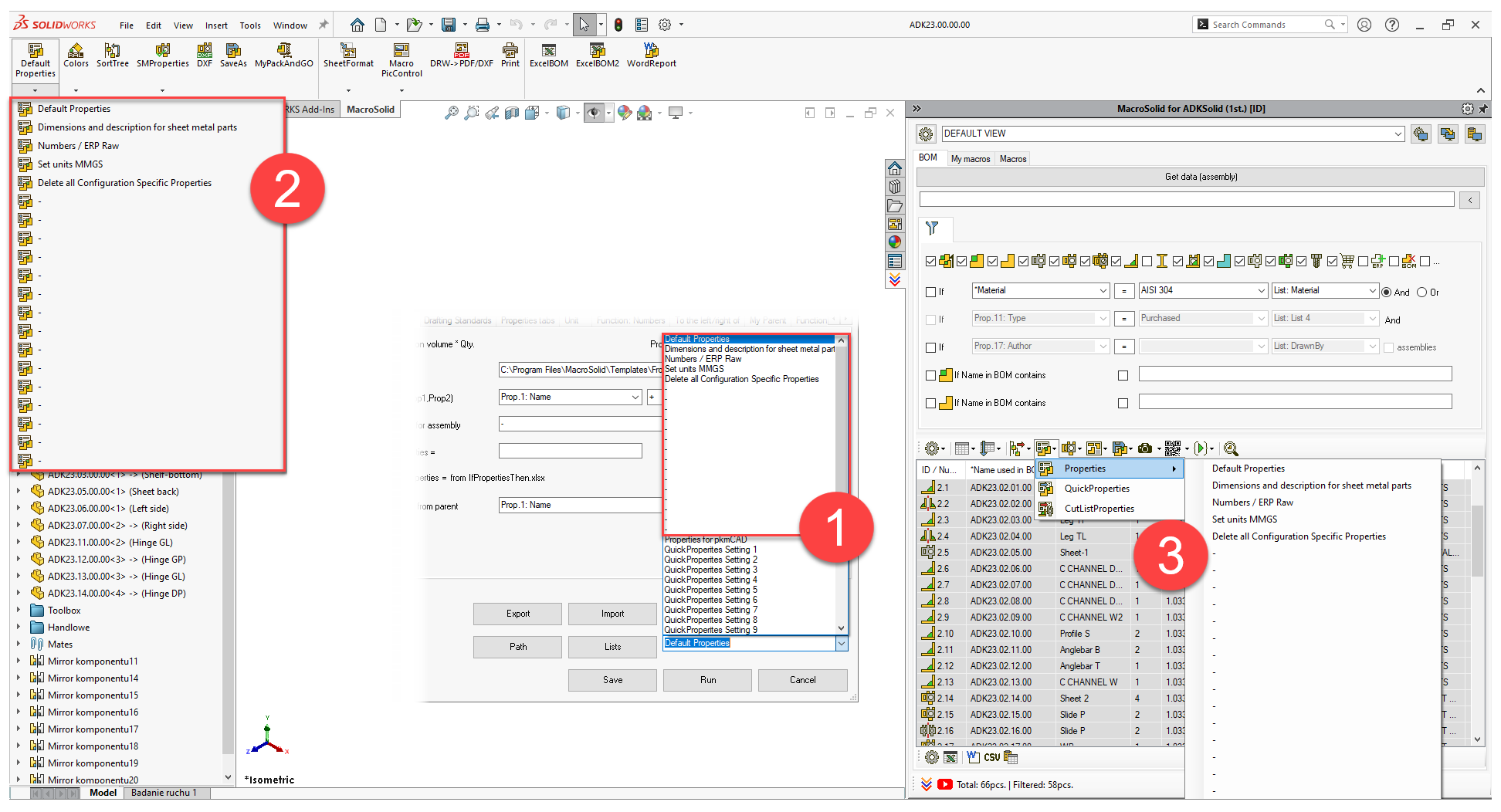Open the AISI 304 value dropdown
This screenshot has height=812, width=1501.
click(x=1262, y=290)
